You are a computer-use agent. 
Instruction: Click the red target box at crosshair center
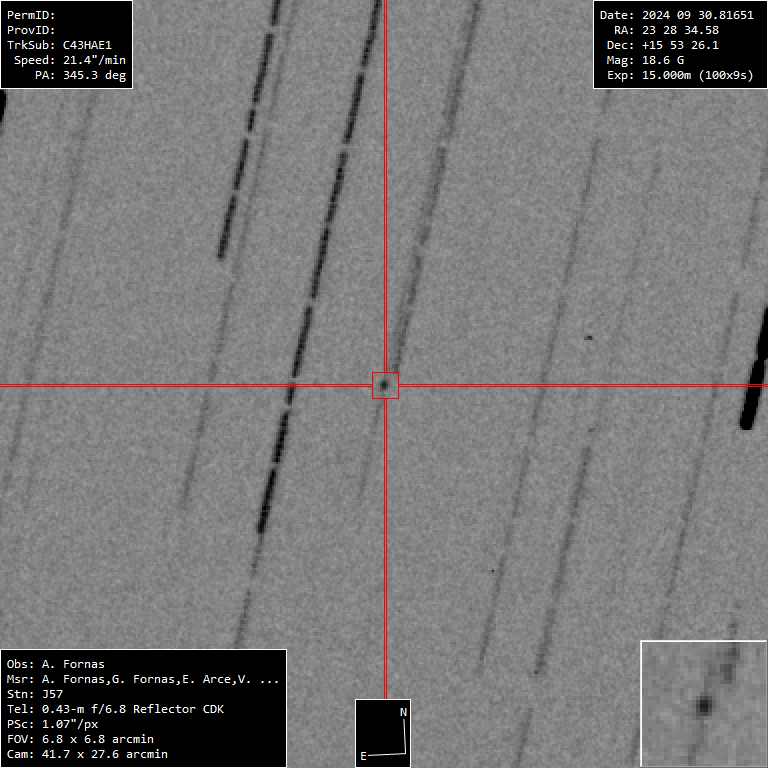pyautogui.click(x=385, y=385)
